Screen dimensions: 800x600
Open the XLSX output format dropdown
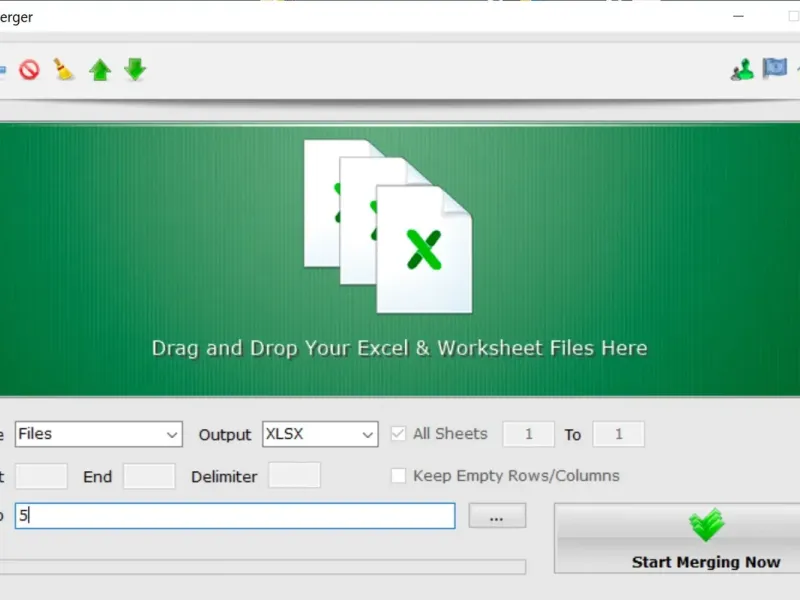pos(320,434)
